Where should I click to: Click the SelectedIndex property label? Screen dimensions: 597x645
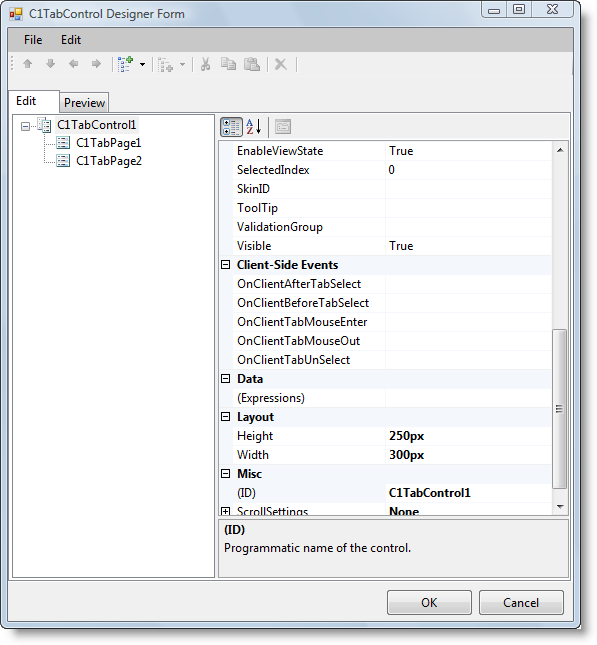pyautogui.click(x=273, y=170)
